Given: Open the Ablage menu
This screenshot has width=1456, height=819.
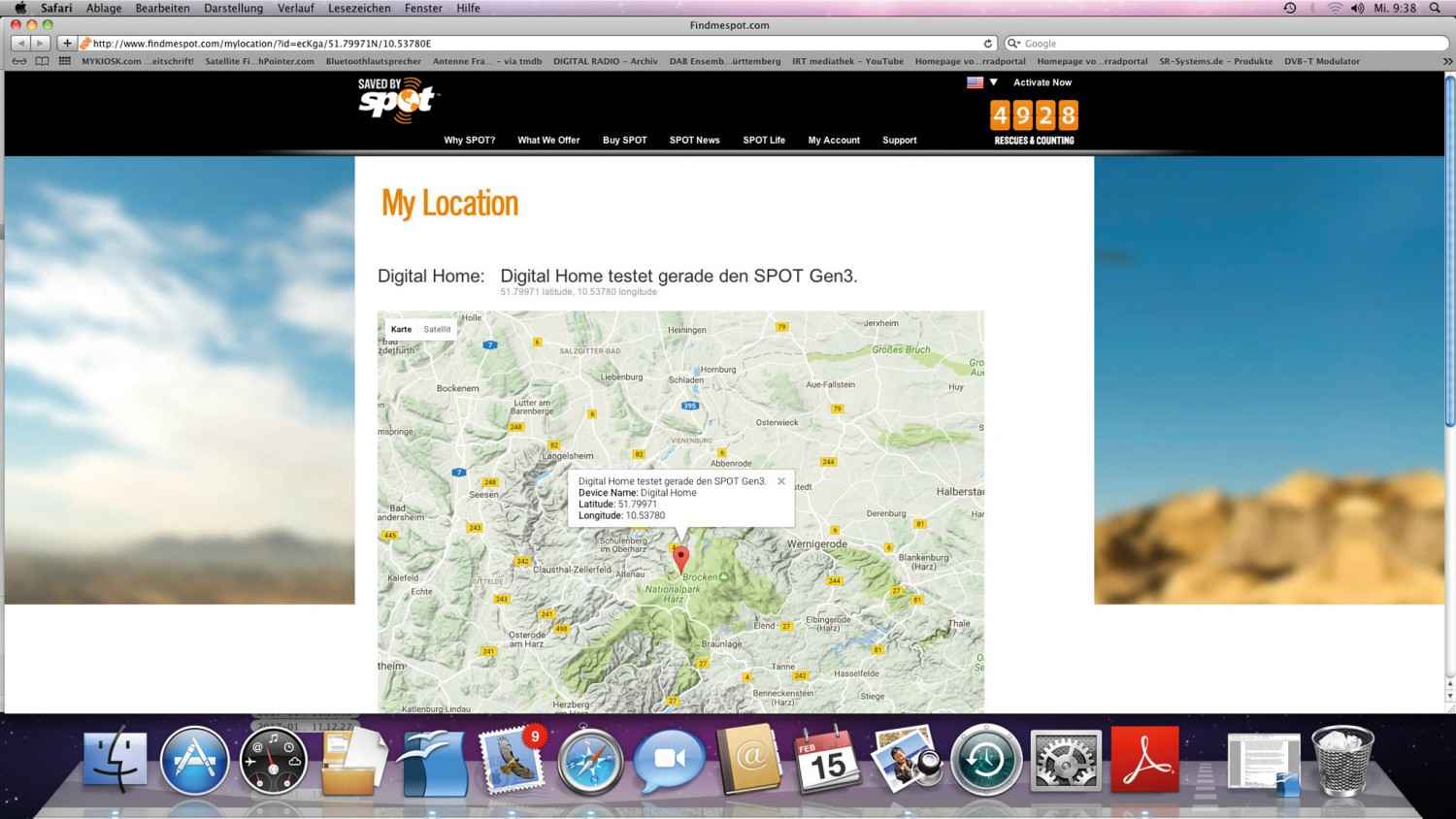Looking at the screenshot, I should (104, 8).
